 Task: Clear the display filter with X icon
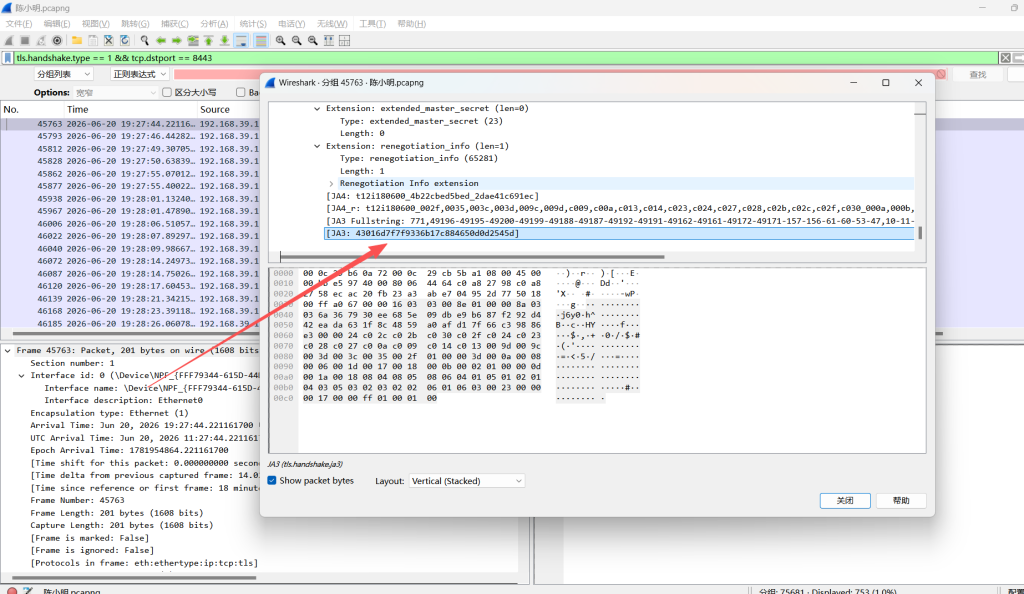click(1006, 58)
